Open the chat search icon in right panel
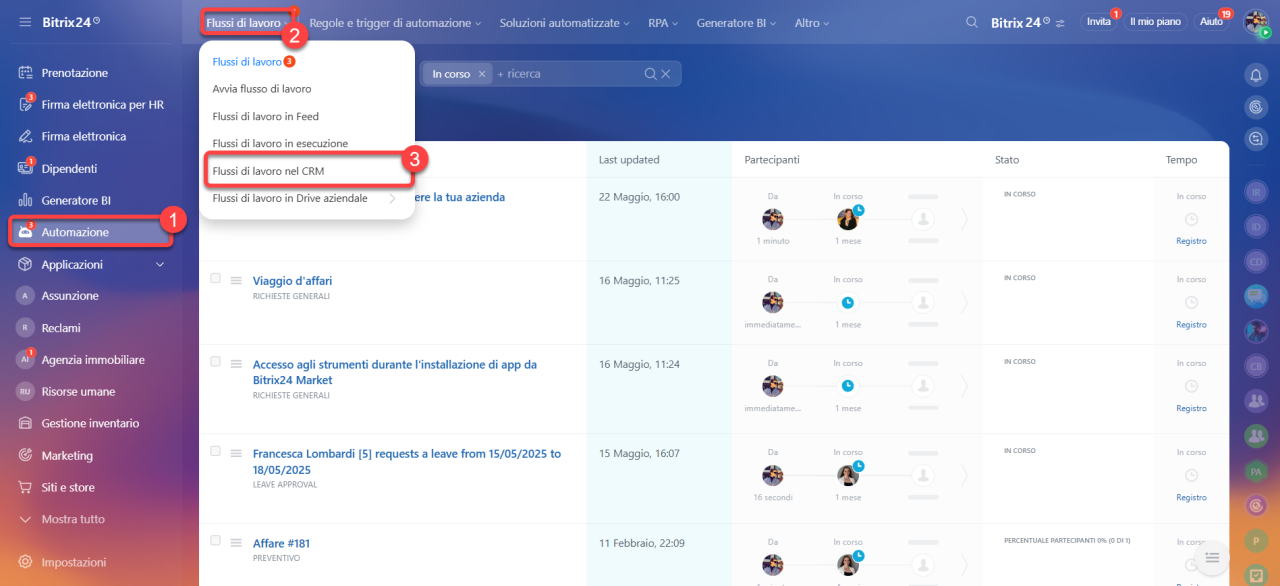The image size is (1280, 586). click(x=1256, y=139)
